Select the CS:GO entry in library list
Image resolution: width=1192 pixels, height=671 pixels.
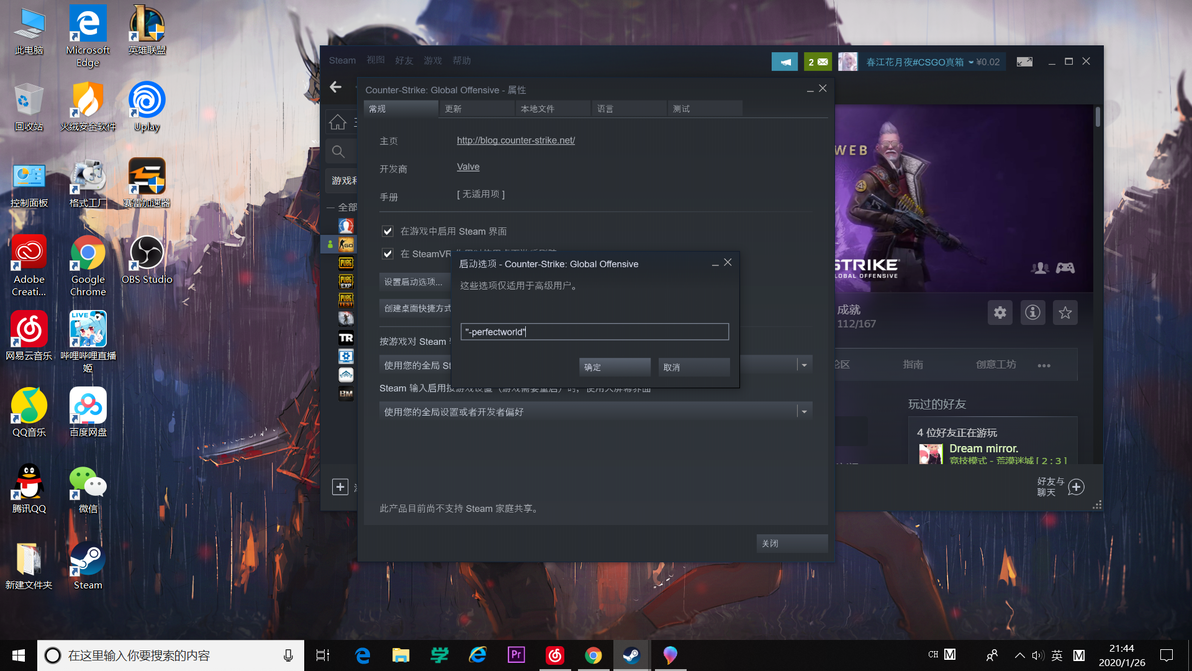pos(346,244)
